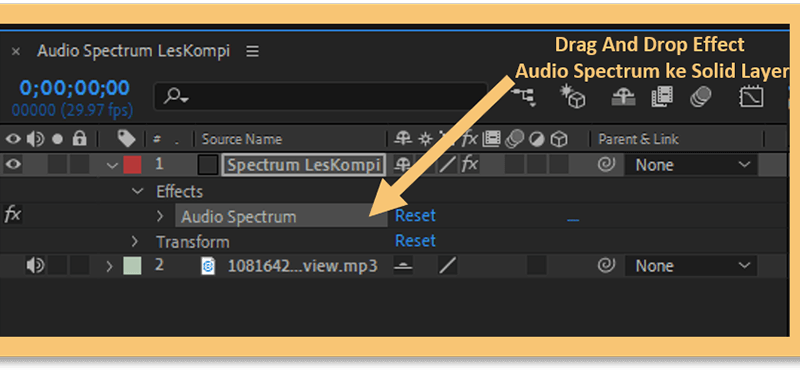Change the green label color of layer 2
The width and height of the screenshot is (800, 372).
tap(132, 266)
